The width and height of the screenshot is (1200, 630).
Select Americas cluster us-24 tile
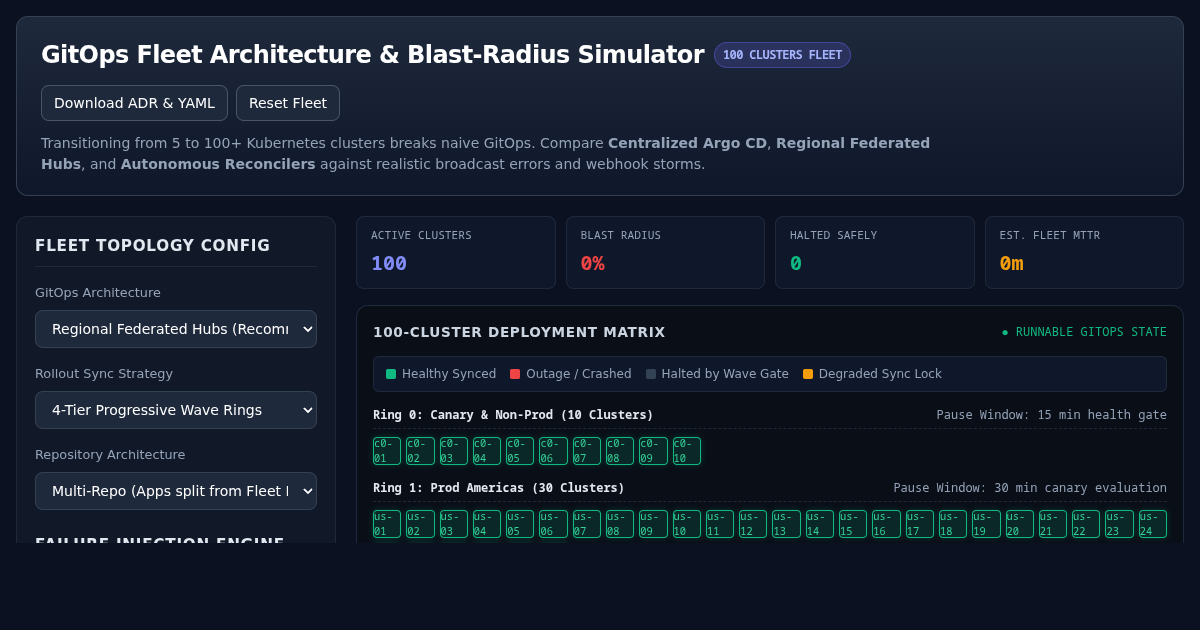pyautogui.click(x=1153, y=524)
